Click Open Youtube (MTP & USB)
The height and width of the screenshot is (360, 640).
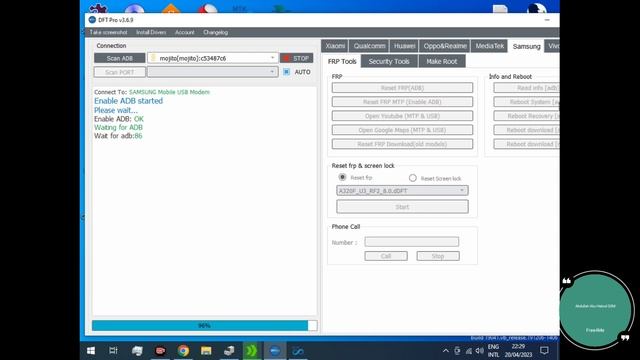(402, 116)
